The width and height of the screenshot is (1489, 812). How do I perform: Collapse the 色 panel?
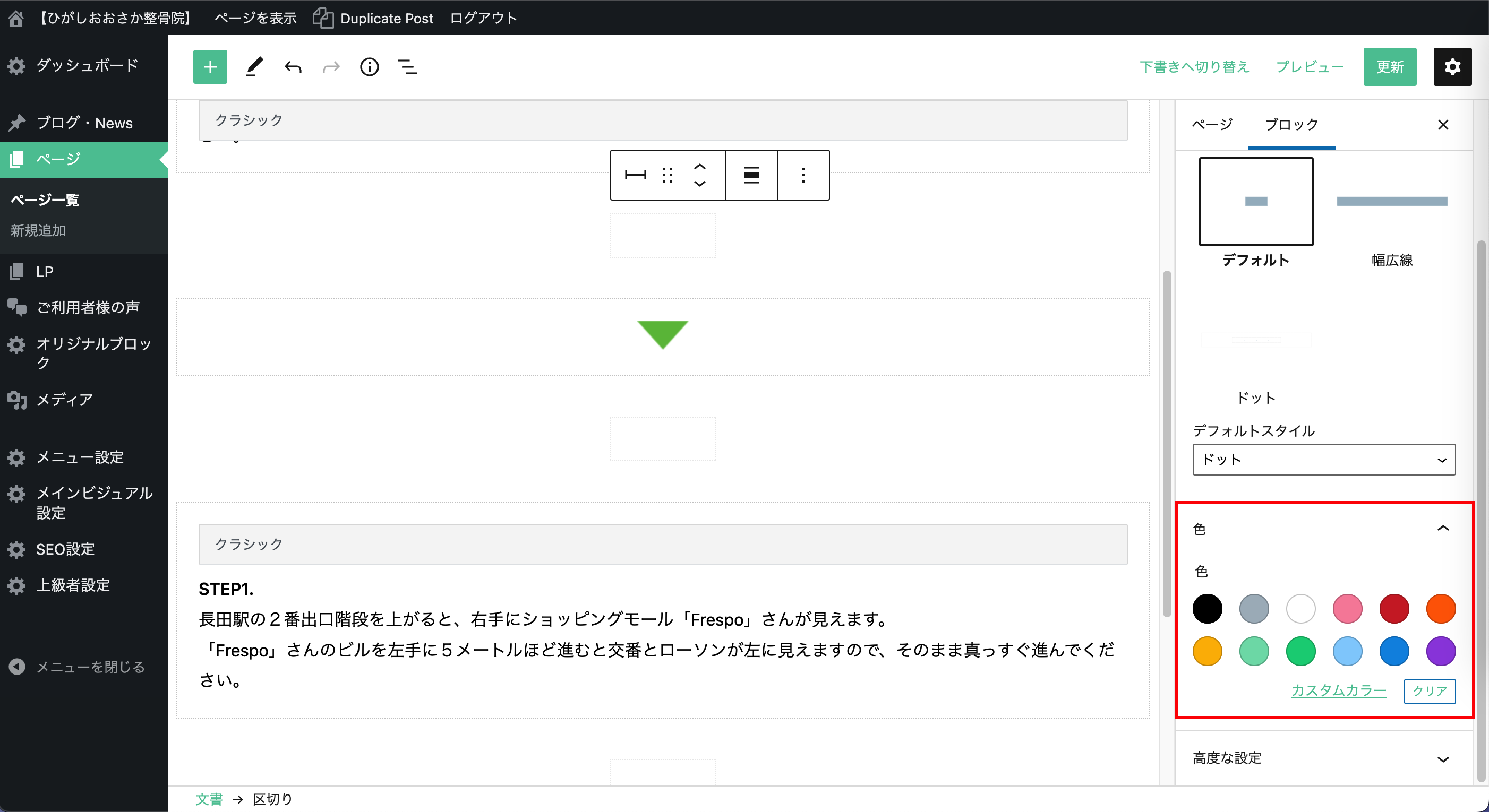(x=1442, y=529)
